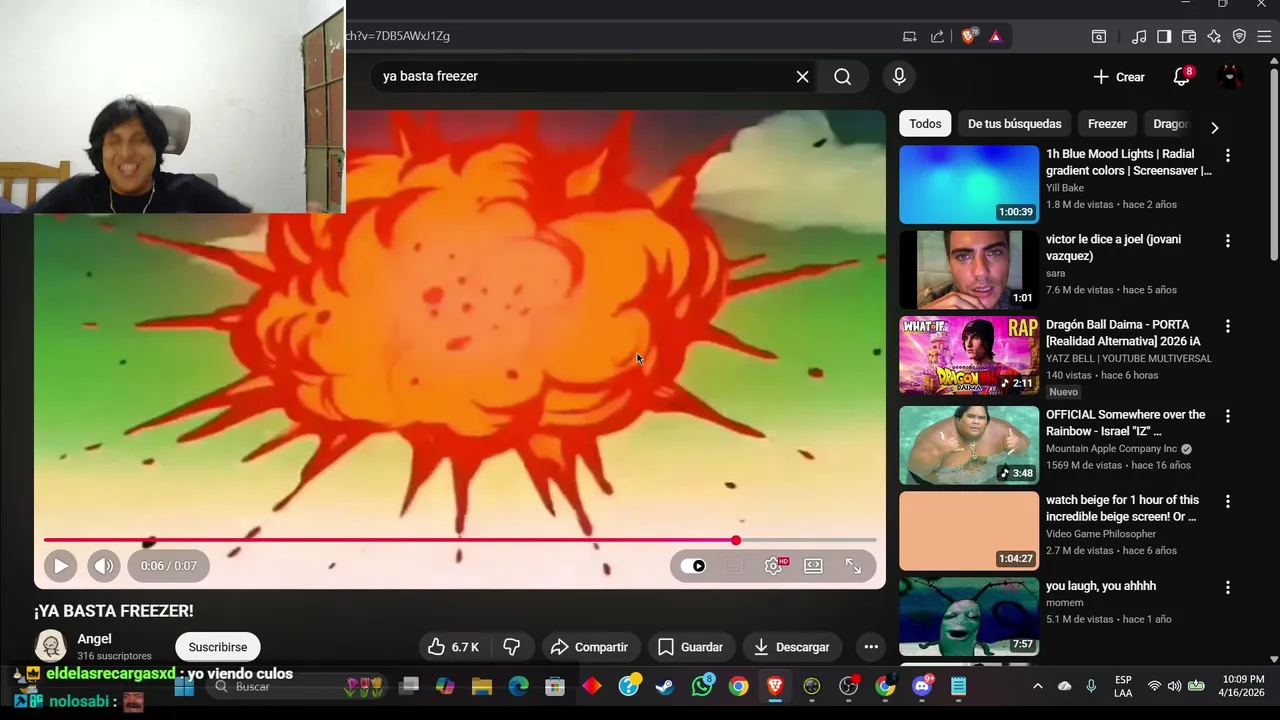The image size is (1280, 720).
Task: Open options for 'victor le dice a joel'
Action: pos(1228,241)
